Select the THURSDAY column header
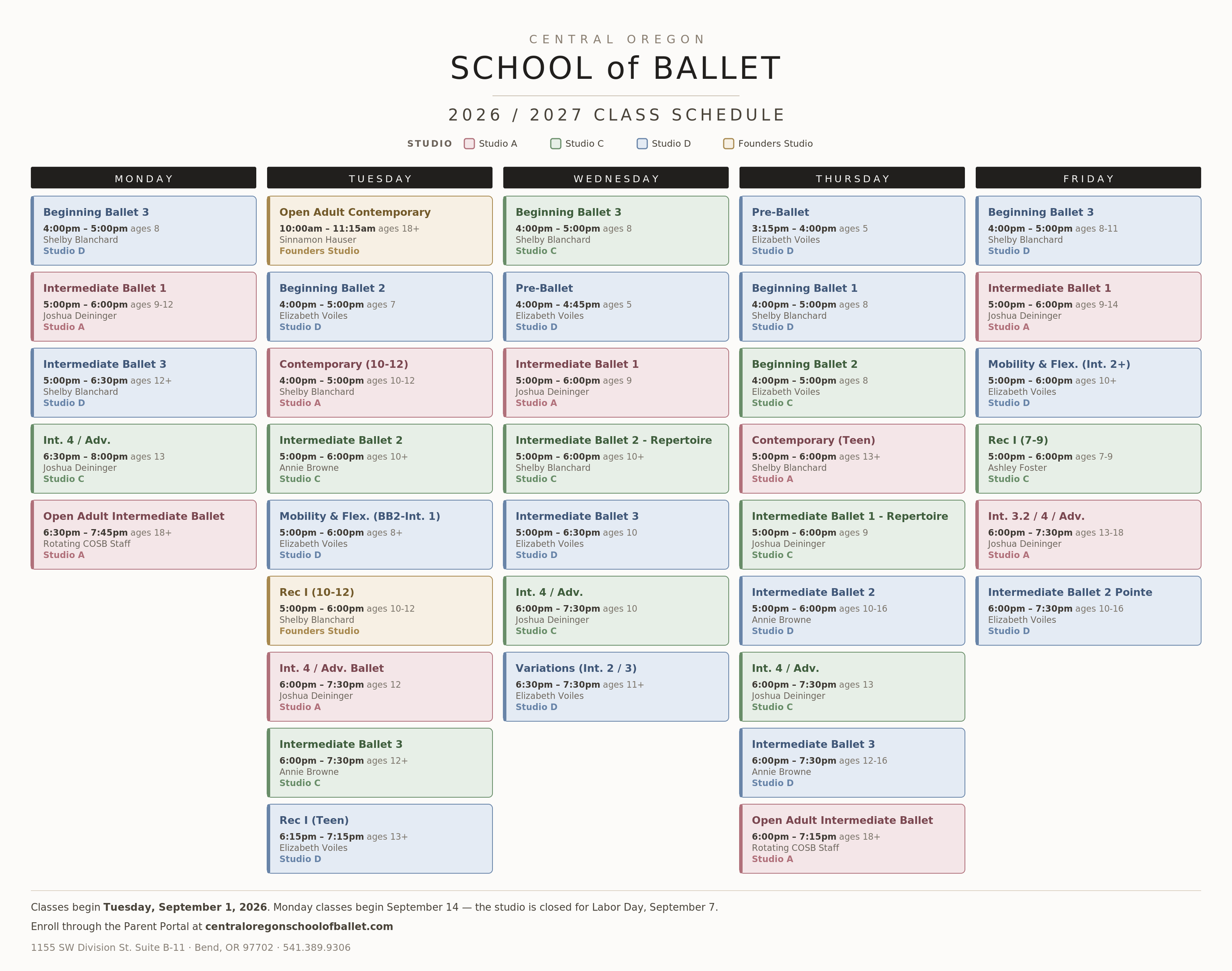 pyautogui.click(x=852, y=177)
